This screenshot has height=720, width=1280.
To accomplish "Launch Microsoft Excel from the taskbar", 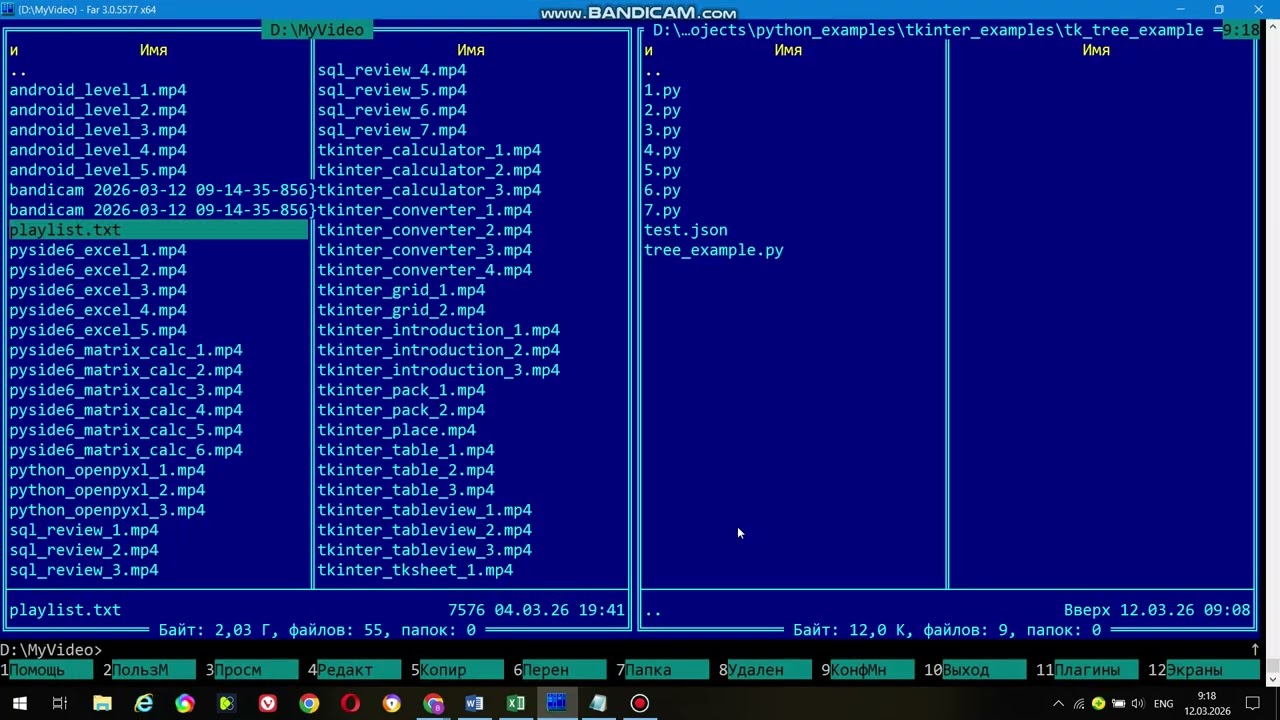I will coord(516,704).
